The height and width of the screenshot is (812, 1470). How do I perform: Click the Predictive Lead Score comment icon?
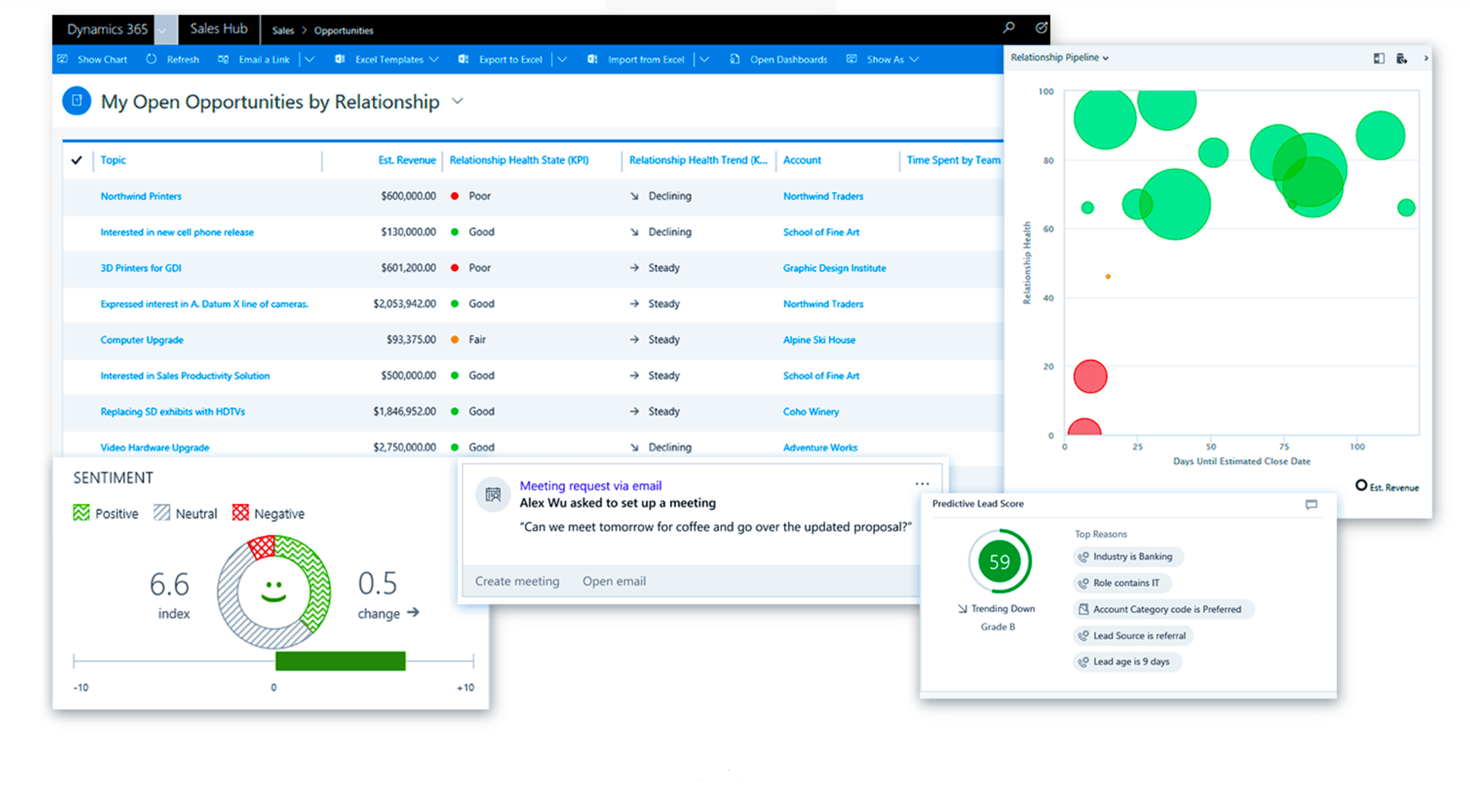tap(1311, 504)
